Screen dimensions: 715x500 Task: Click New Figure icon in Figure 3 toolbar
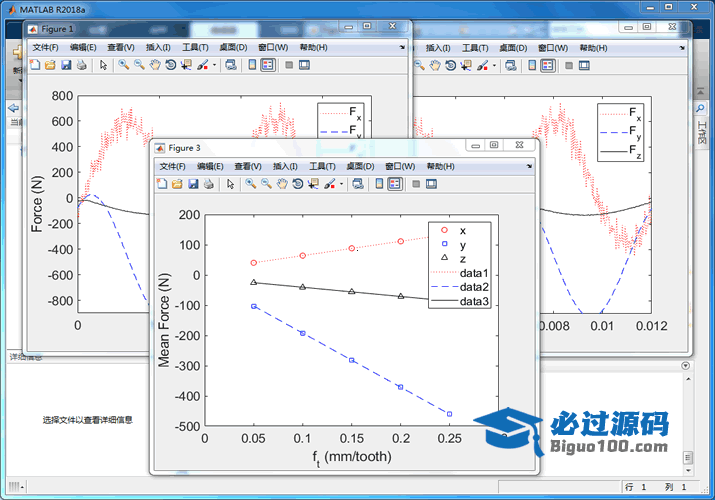(x=162, y=184)
